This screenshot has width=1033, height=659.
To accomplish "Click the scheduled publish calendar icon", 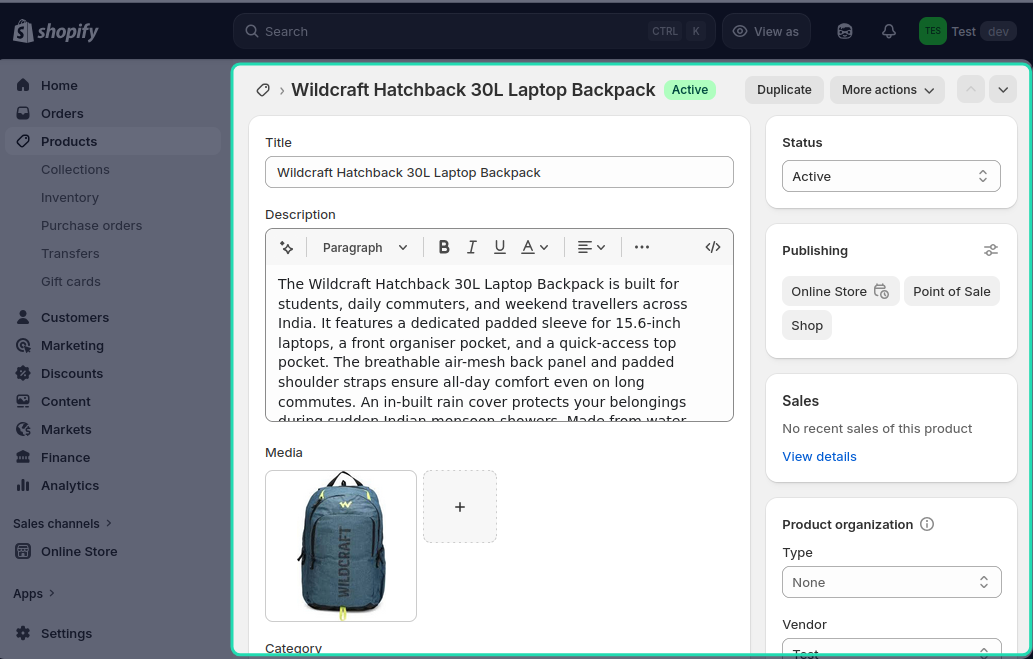I will (x=881, y=291).
